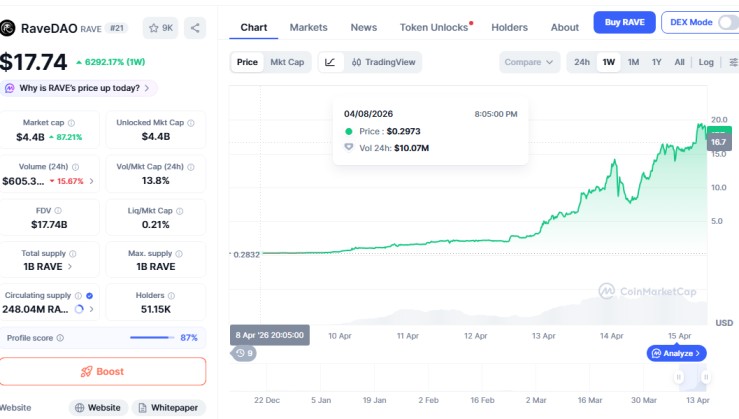The height and width of the screenshot is (419, 739).
Task: Open the Token Unlocks tab
Action: point(434,27)
